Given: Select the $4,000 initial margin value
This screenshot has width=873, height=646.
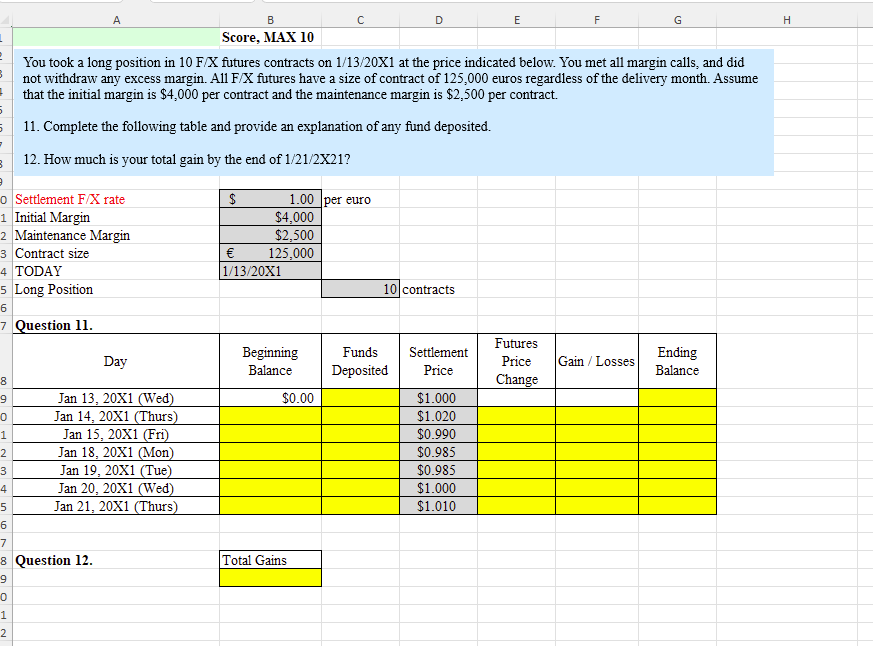Looking at the screenshot, I should point(271,217).
